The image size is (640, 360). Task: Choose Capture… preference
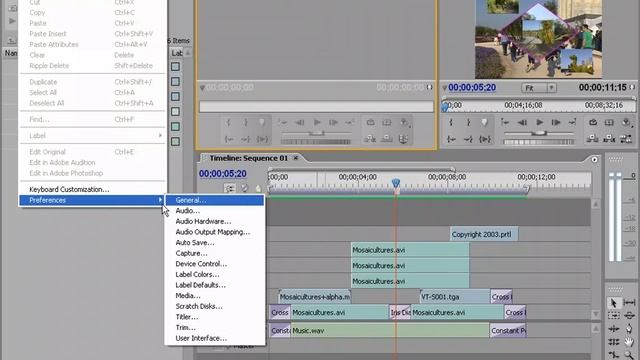[x=215, y=253]
